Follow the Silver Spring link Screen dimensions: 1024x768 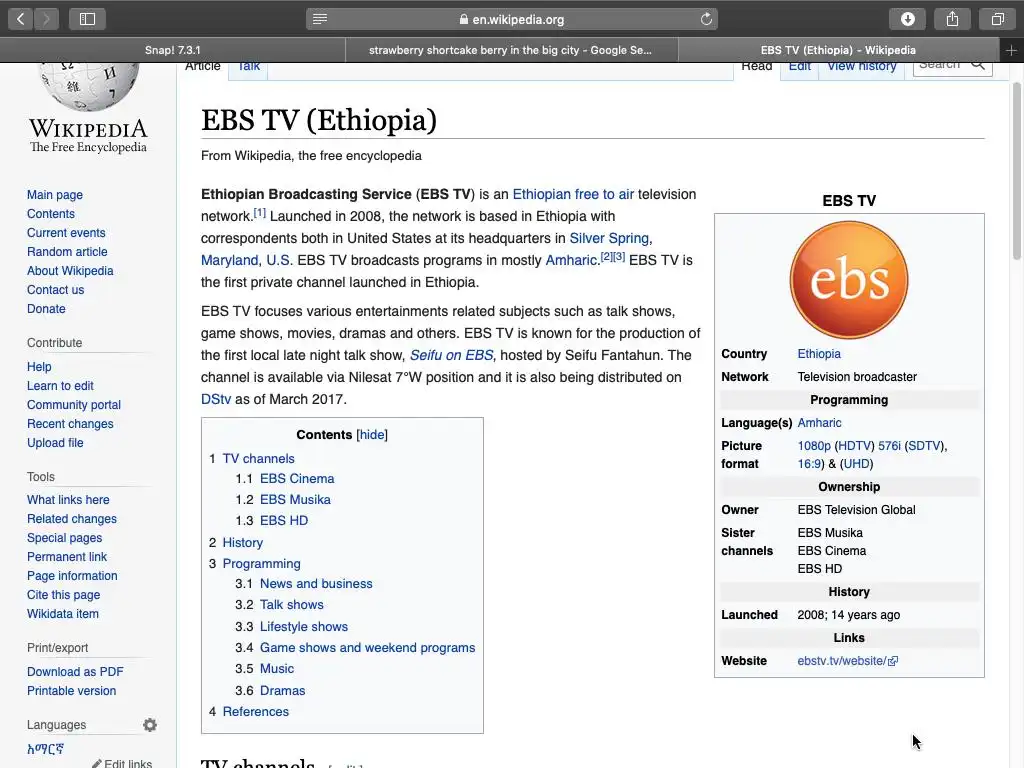tap(611, 238)
